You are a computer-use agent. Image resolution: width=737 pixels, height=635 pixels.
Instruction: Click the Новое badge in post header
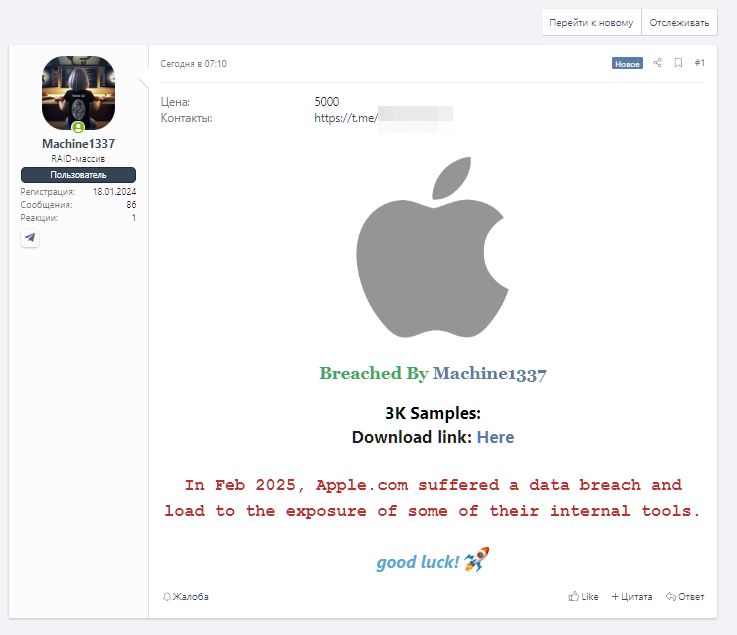(x=627, y=63)
